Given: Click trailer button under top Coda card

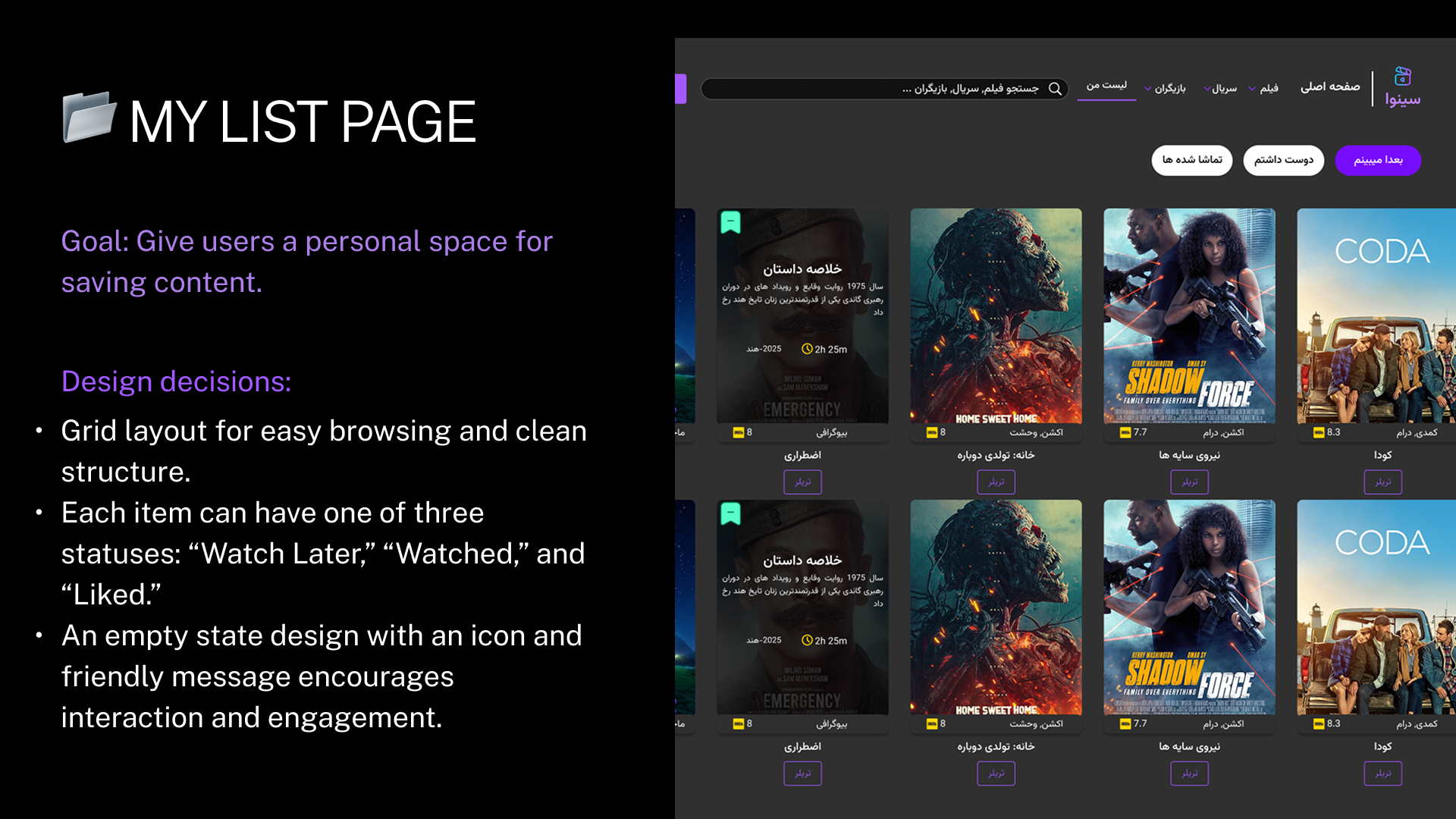Looking at the screenshot, I should click(1383, 482).
